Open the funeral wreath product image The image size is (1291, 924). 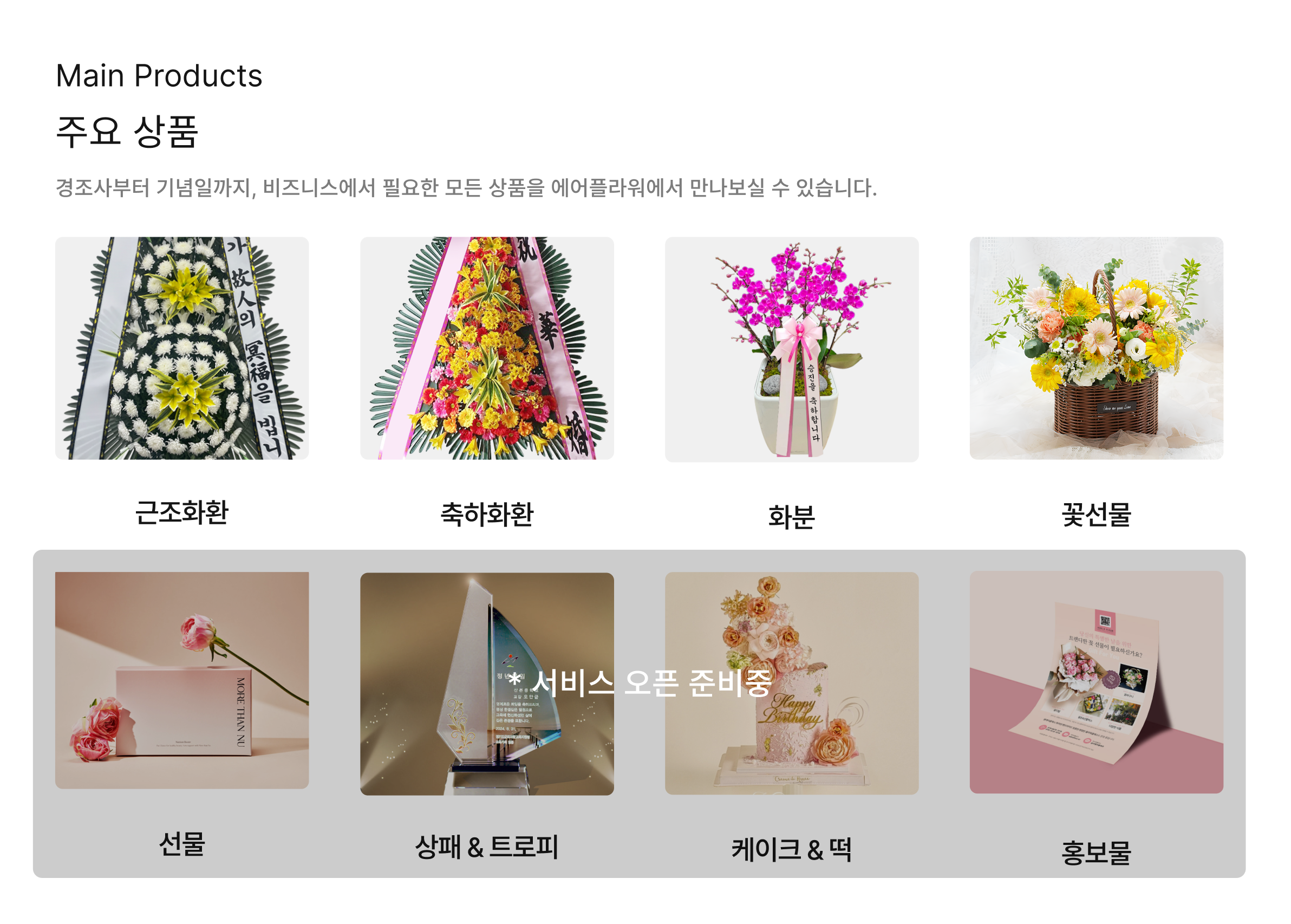[x=182, y=348]
